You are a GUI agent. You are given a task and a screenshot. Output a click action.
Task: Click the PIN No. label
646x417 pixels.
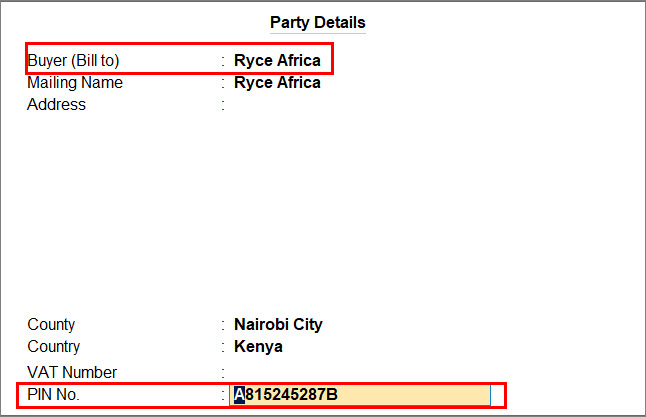click(x=53, y=395)
